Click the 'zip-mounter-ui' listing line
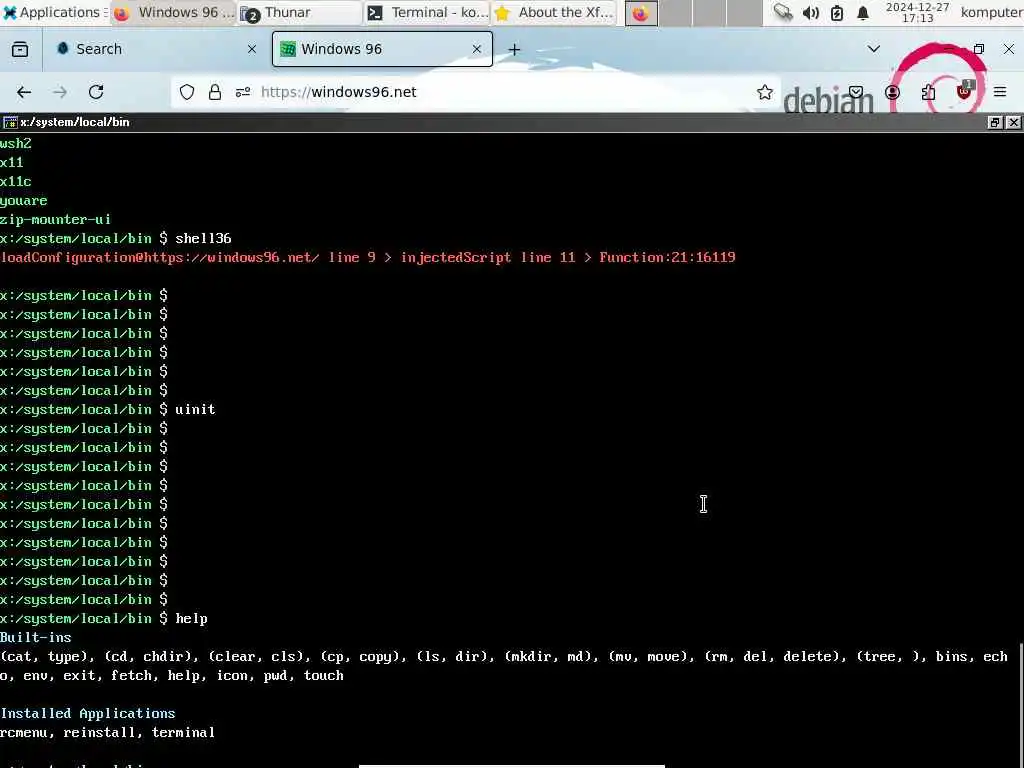Viewport: 1024px width, 768px height. point(56,219)
